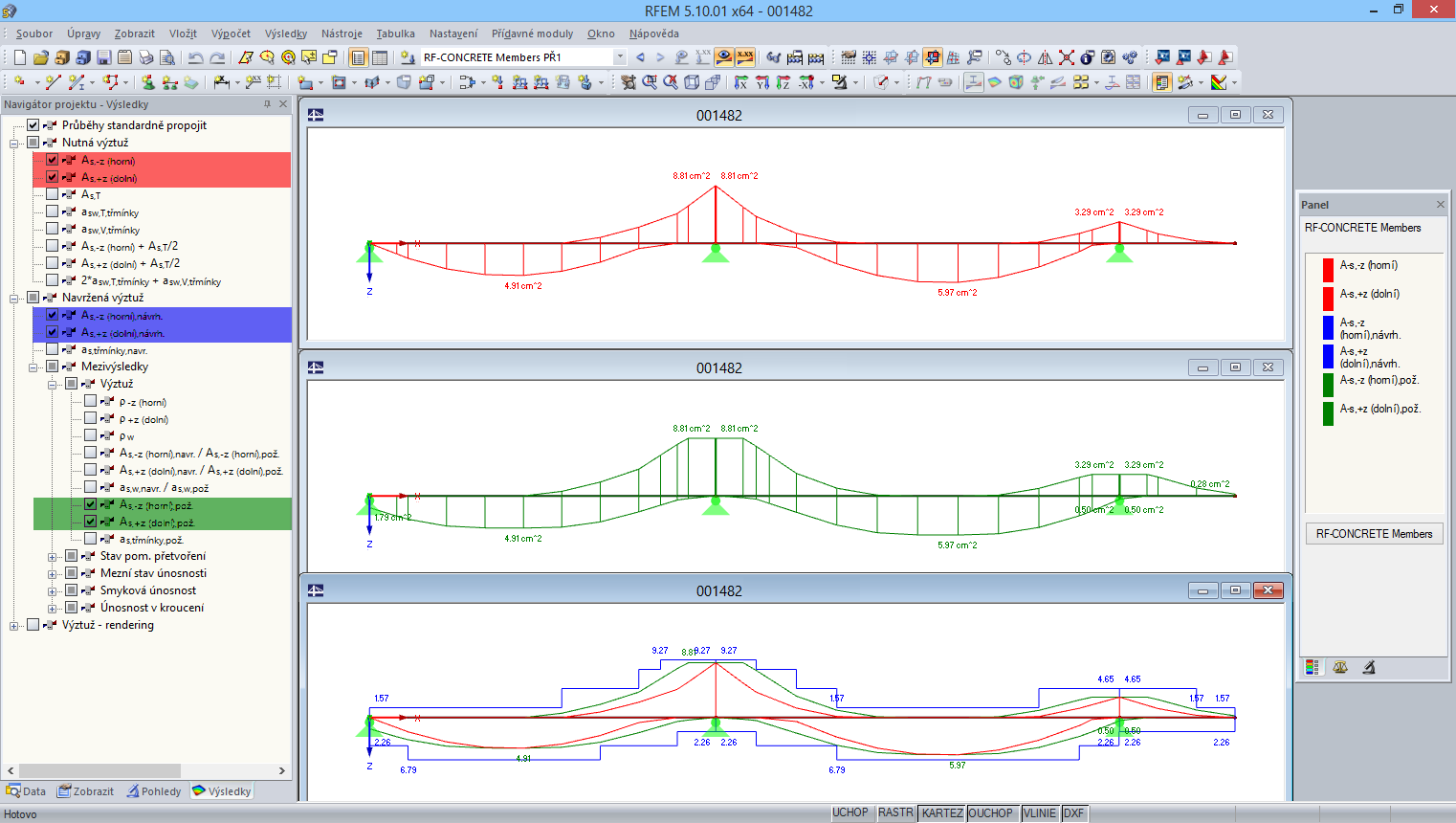Open the Přídavné moduly menu
Viewport: 1456px width, 823px height.
(533, 33)
